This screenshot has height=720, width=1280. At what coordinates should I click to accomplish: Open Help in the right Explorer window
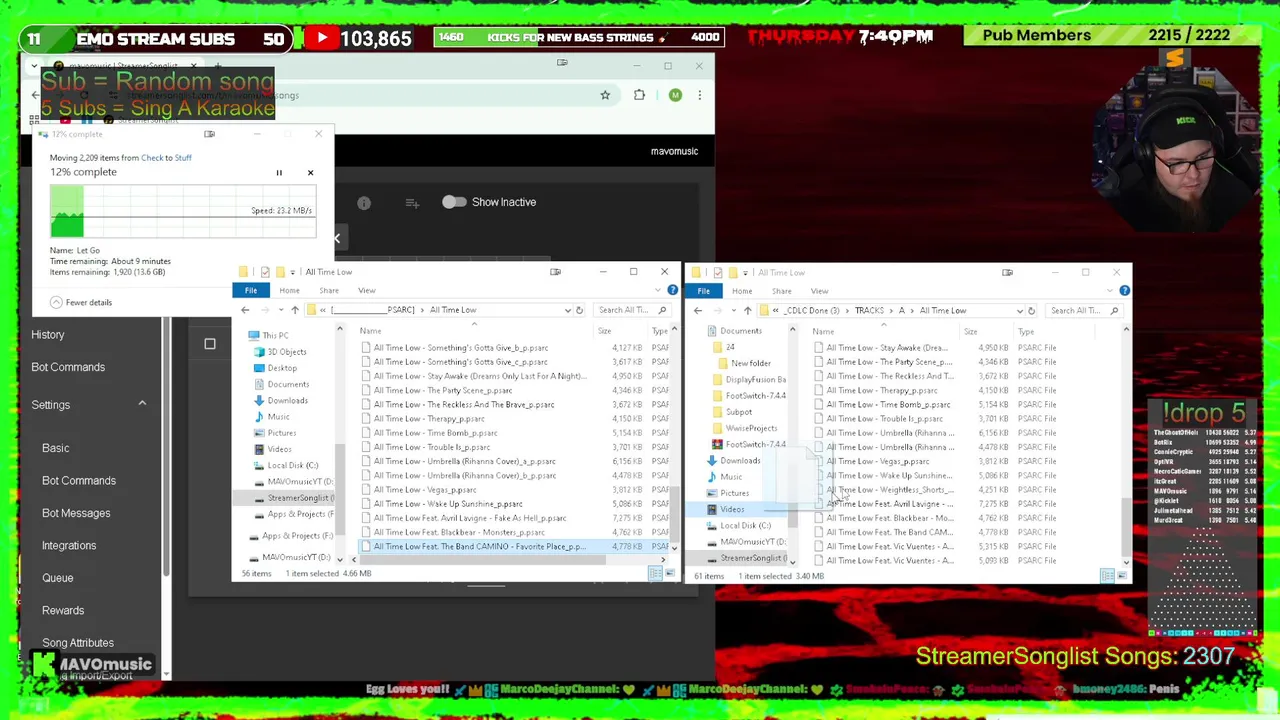click(x=1124, y=291)
